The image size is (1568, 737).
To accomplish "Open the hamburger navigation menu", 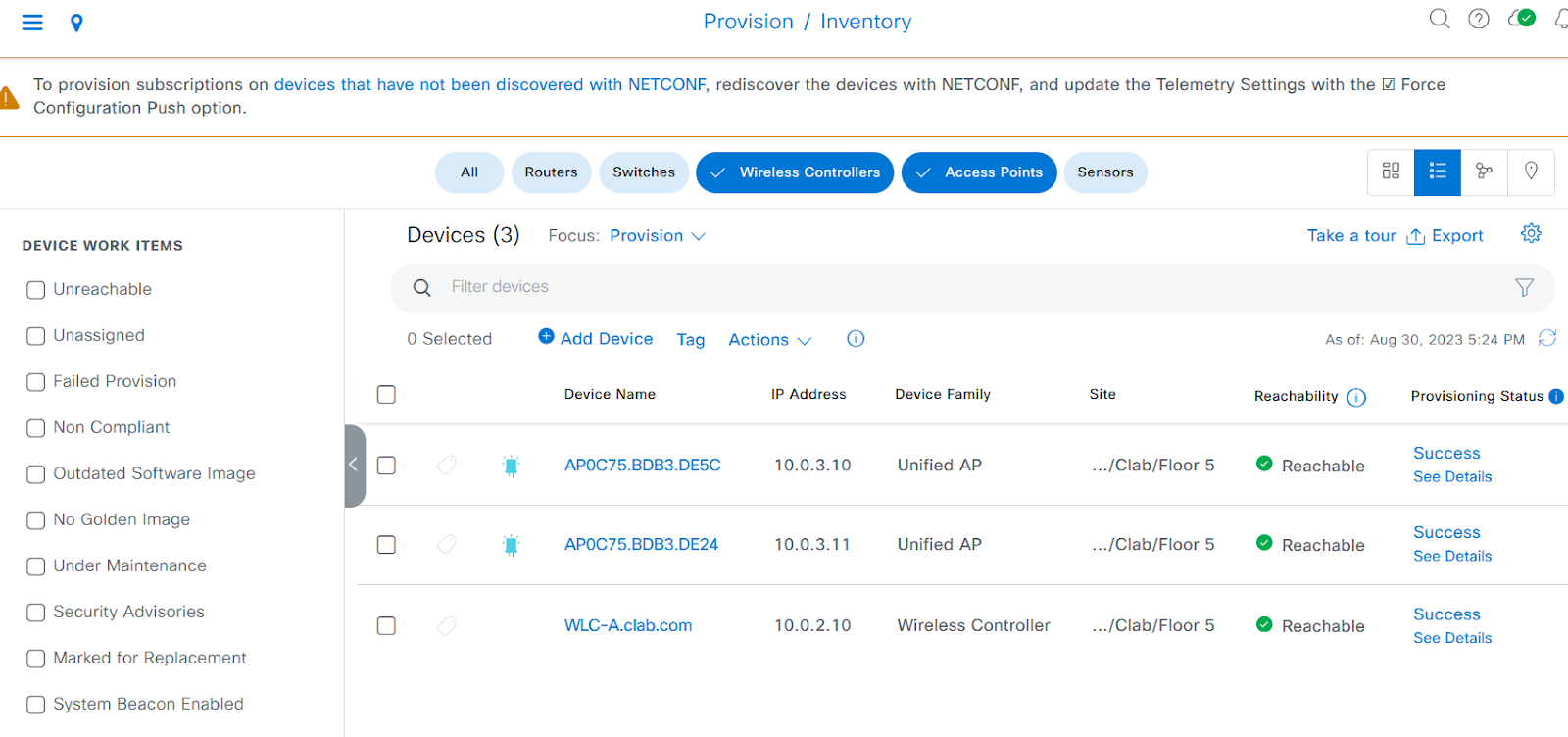I will coord(32,22).
